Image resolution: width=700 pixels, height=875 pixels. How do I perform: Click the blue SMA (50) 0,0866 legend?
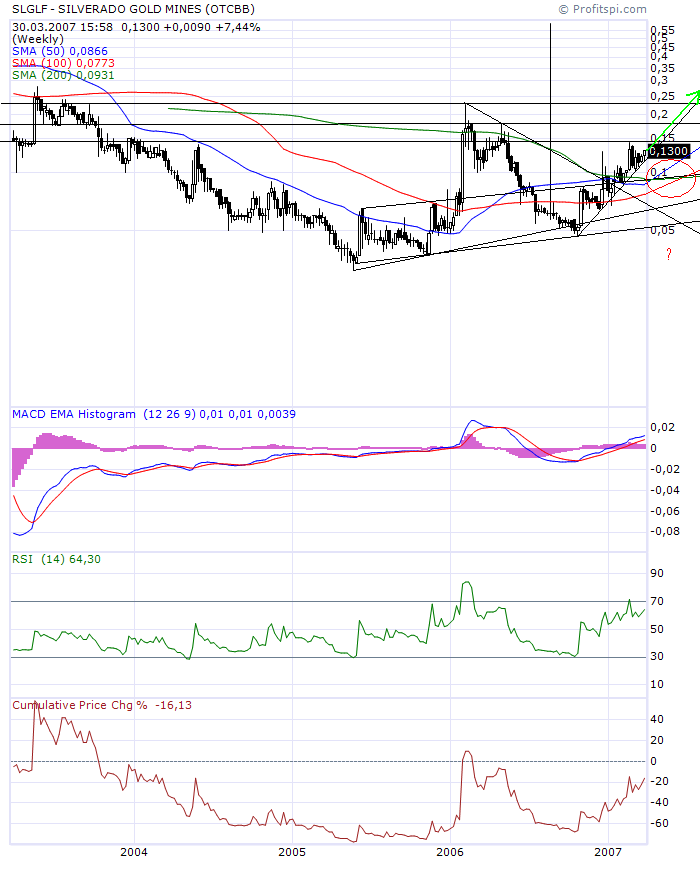click(x=60, y=51)
